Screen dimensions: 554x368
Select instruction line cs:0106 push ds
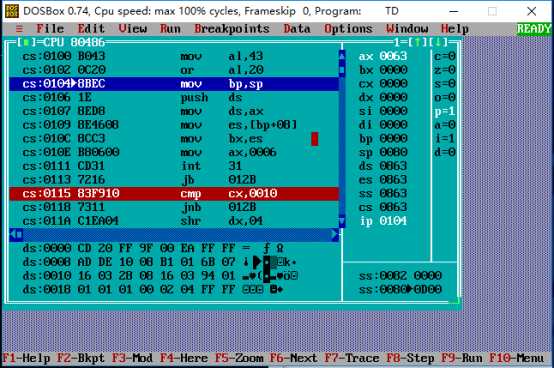[x=174, y=97]
